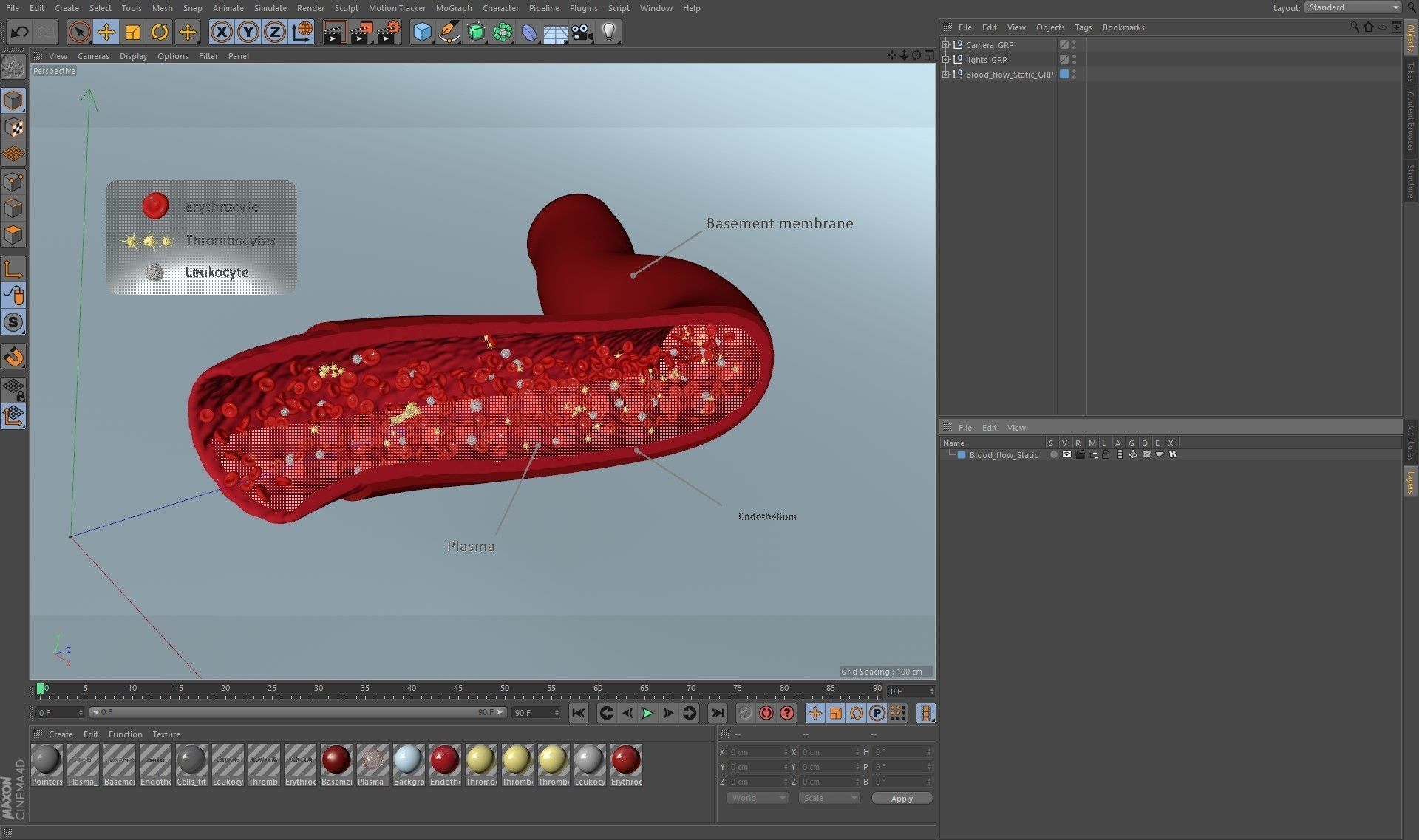This screenshot has height=840, width=1419.
Task: Expand Blood_flow_Static_GRP hierarchy
Action: tap(945, 74)
